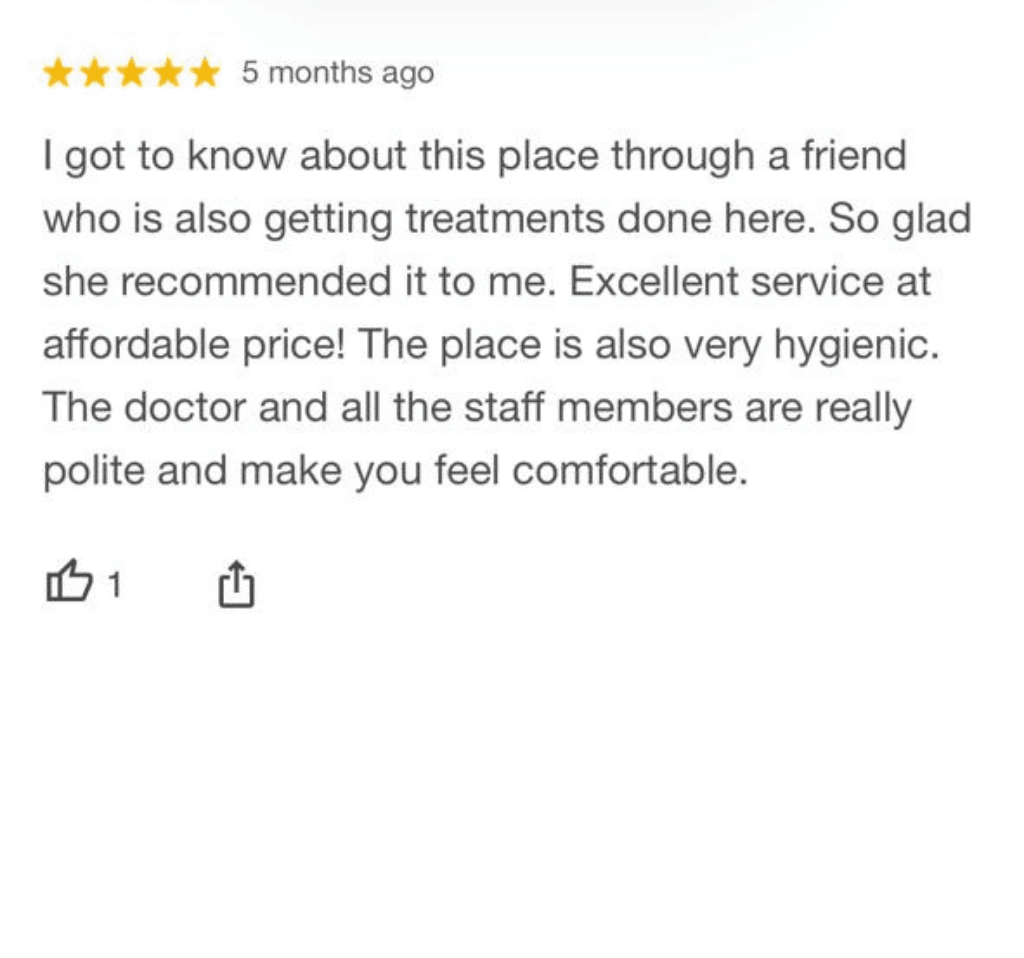Like the review with thumbs-up icon
The image size is (1024, 958).
pos(70,584)
